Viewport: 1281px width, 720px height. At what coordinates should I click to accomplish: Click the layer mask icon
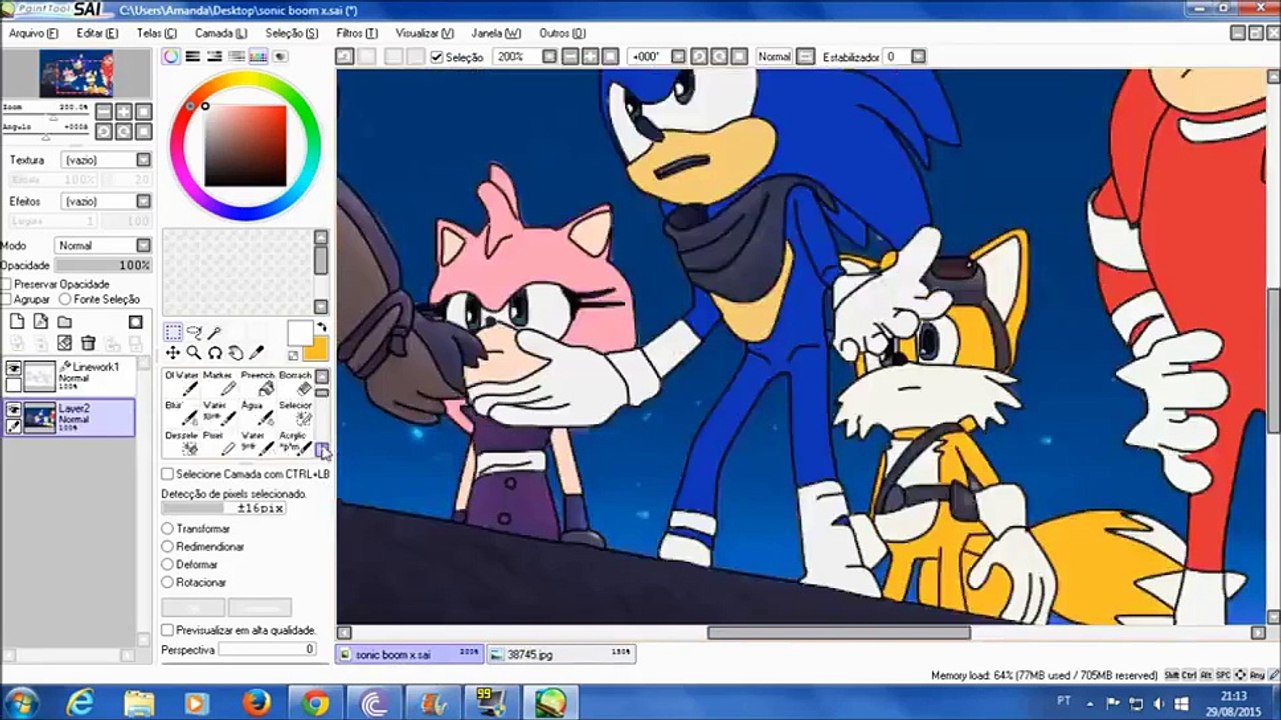[x=136, y=322]
